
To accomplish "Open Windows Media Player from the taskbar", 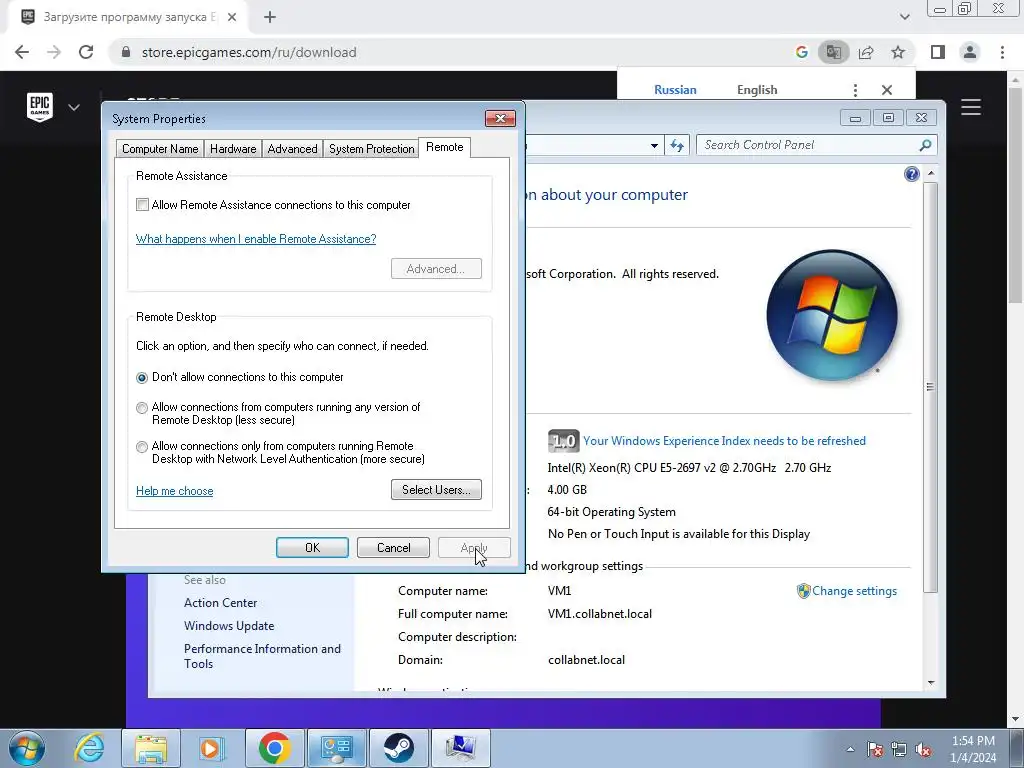I will [212, 748].
